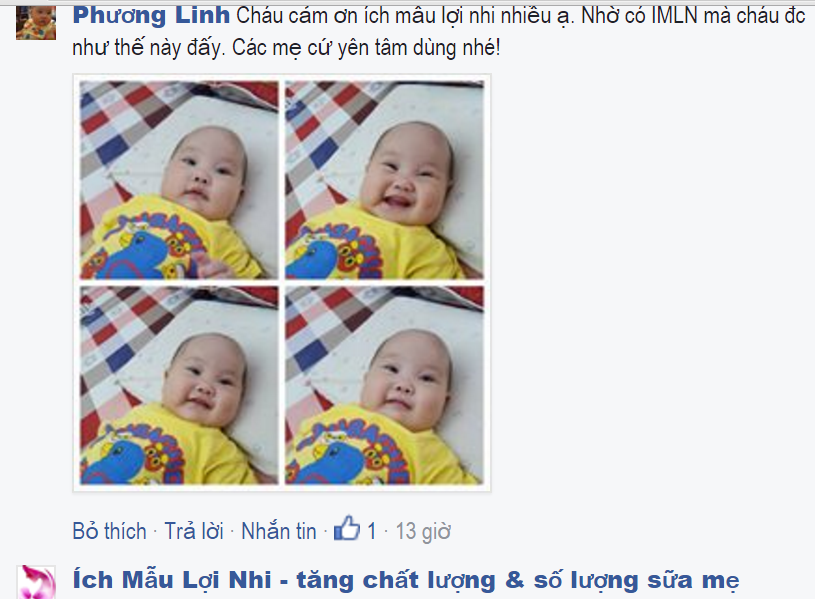815x599 pixels.
Task: Open the top-left baby photo in collage
Action: [179, 180]
